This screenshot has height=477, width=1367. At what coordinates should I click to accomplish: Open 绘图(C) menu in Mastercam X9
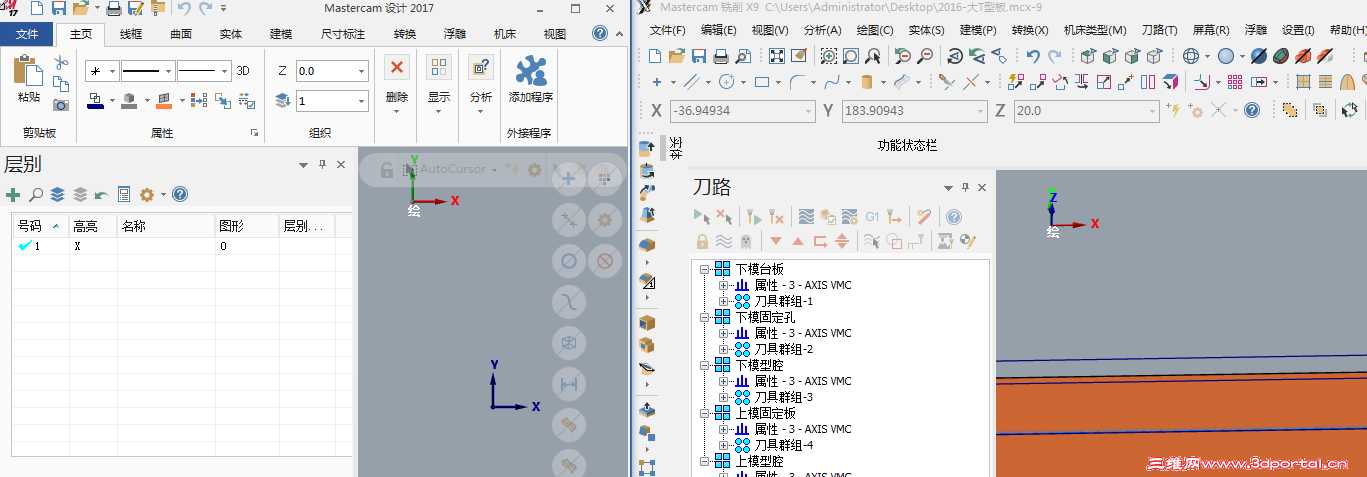click(x=875, y=30)
